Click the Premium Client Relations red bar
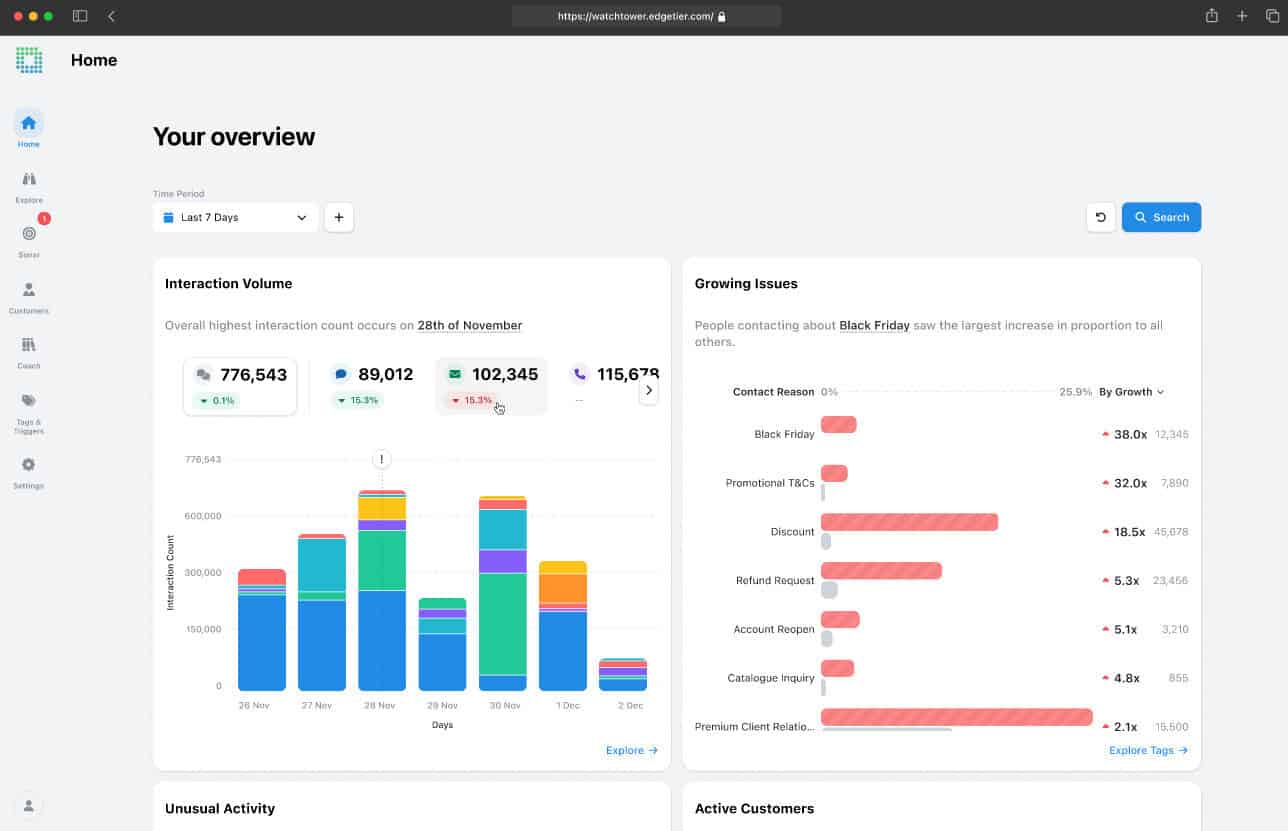The height and width of the screenshot is (831, 1288). pos(956,717)
